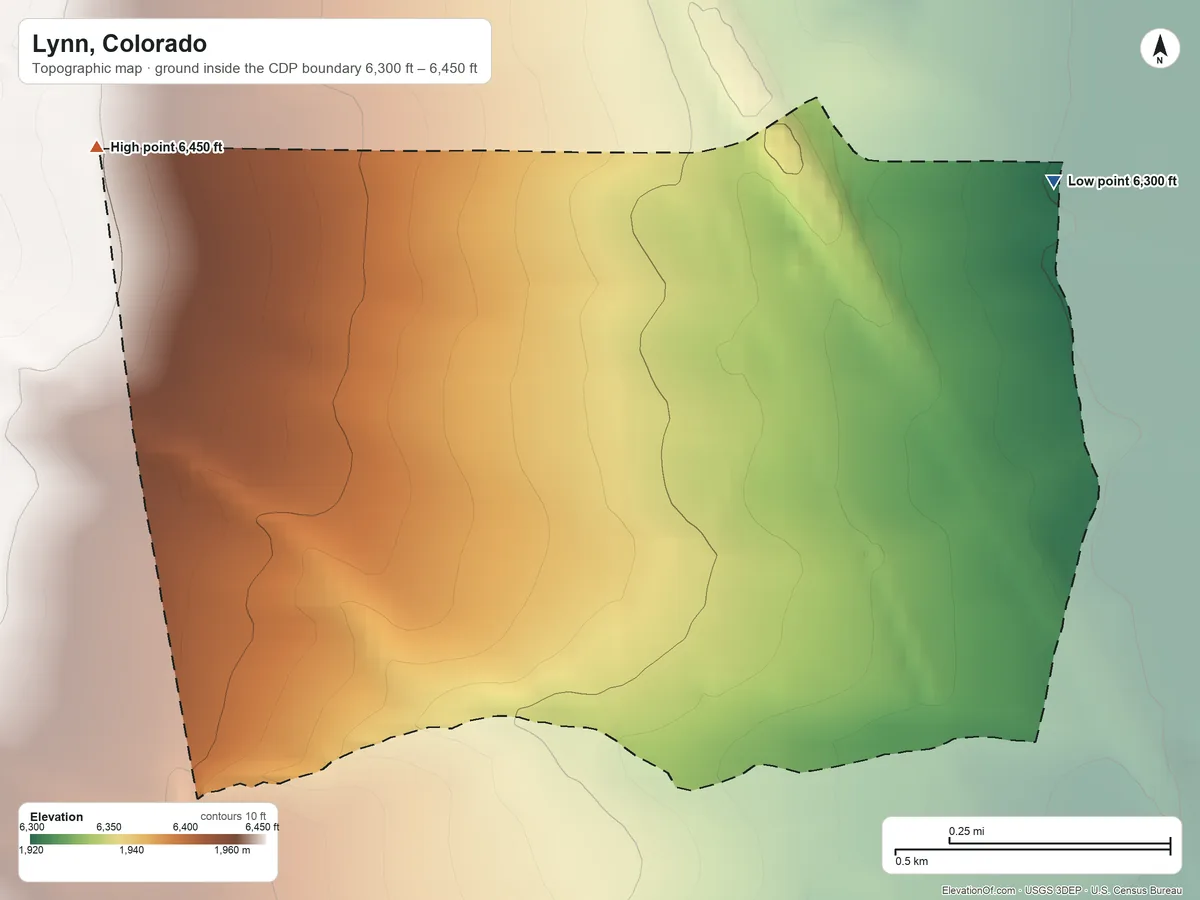This screenshot has width=1200, height=900.
Task: Click the '1,920' meters legend label
Action: click(x=31, y=851)
